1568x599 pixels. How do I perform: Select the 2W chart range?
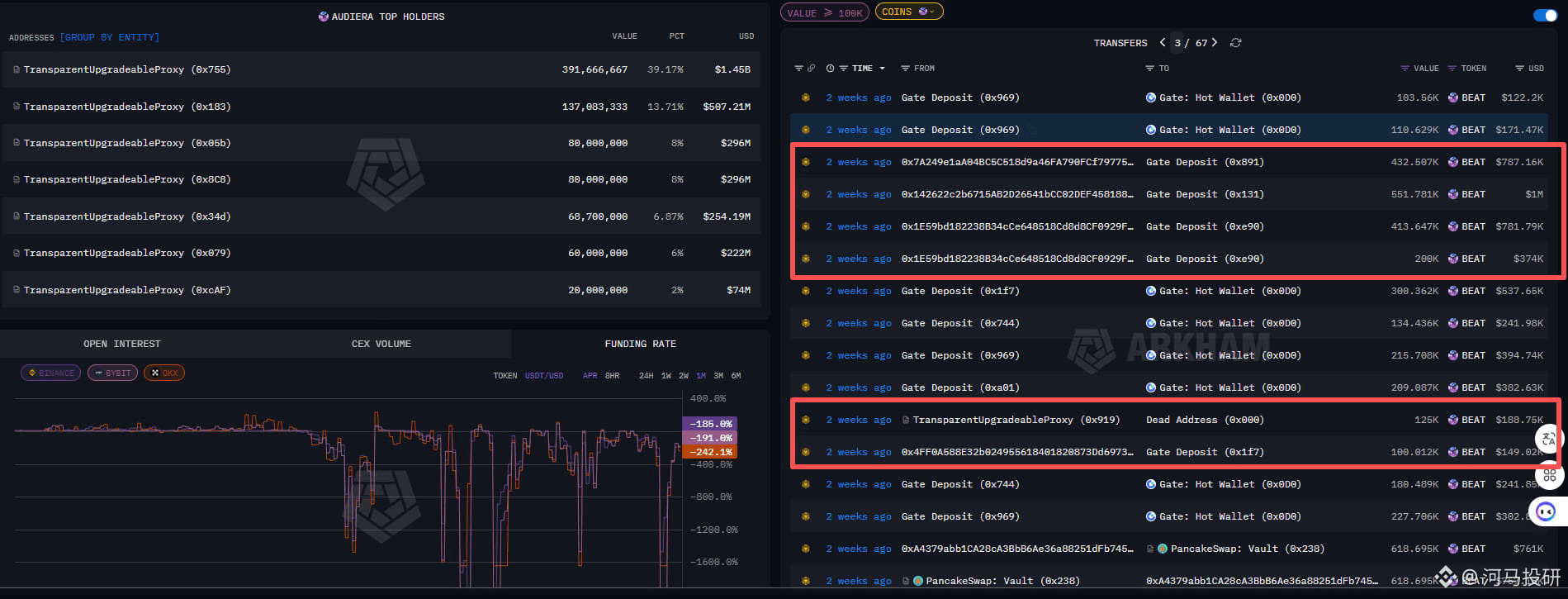[x=684, y=376]
